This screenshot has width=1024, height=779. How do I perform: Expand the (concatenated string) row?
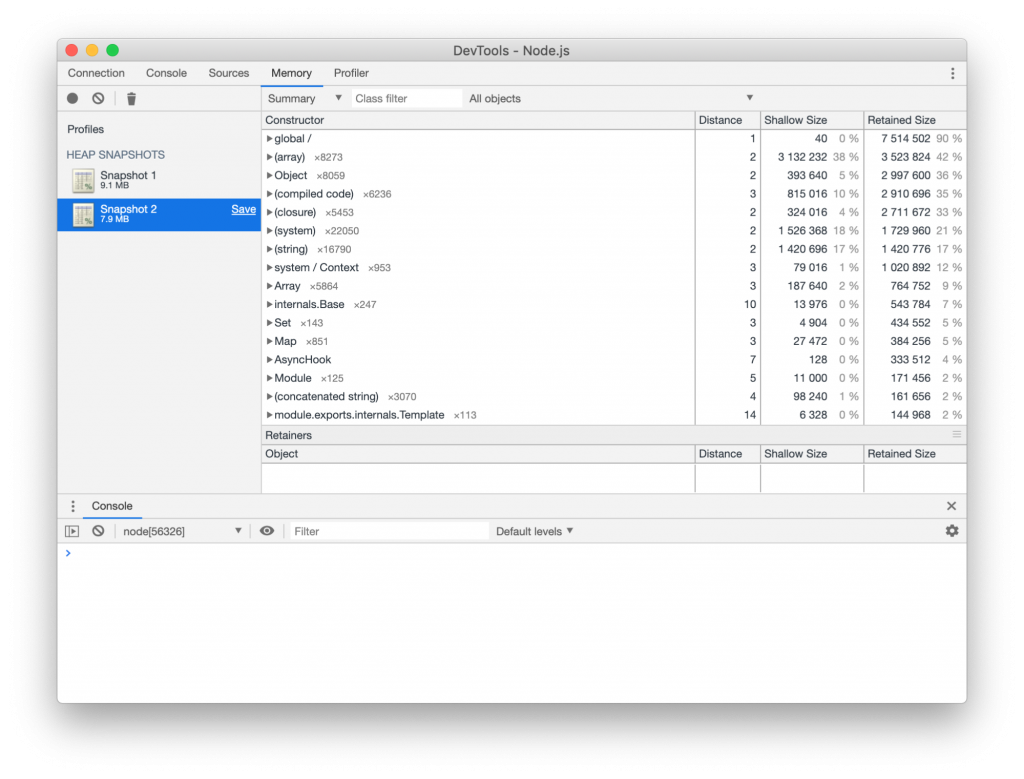[x=269, y=396]
